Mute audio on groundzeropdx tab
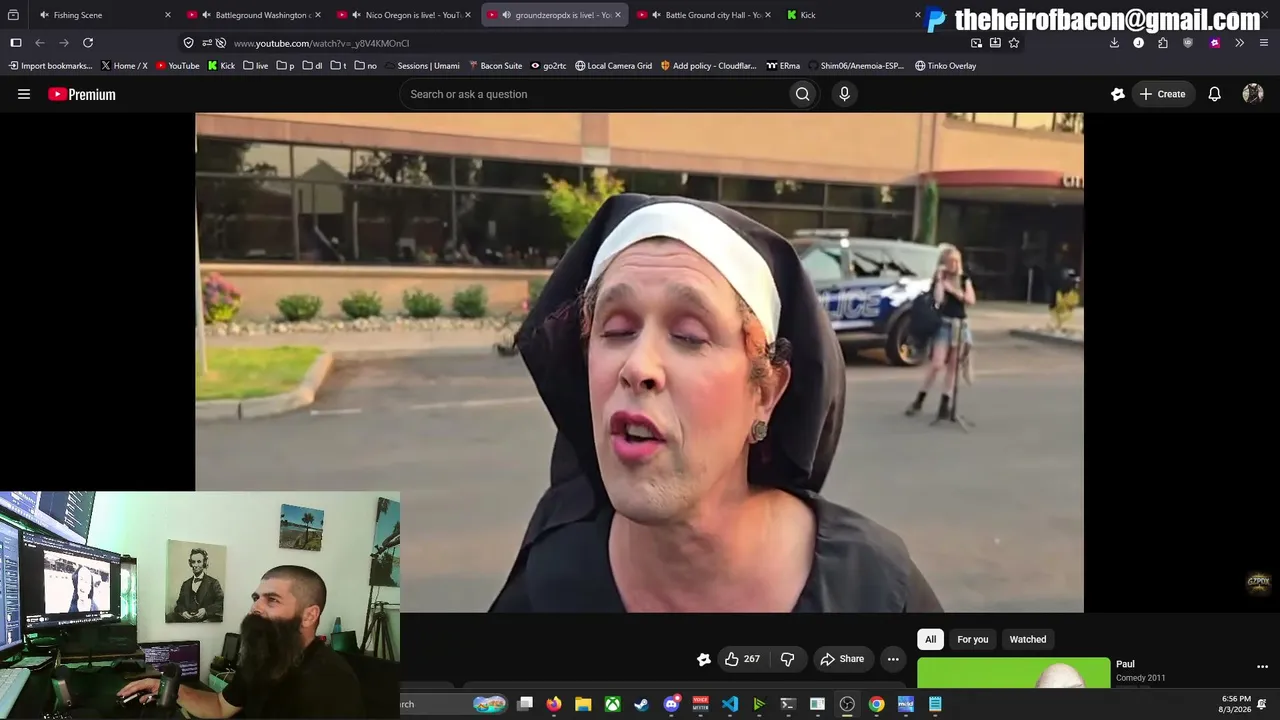 [506, 15]
